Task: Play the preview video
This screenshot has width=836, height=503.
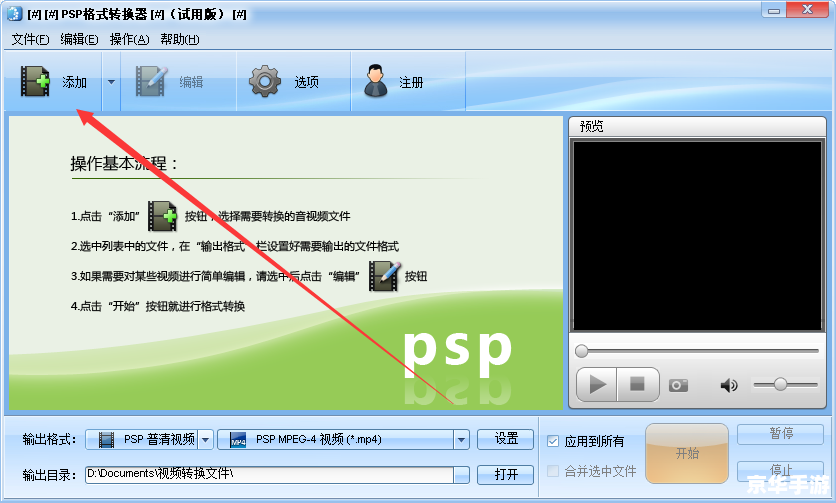Action: click(597, 384)
